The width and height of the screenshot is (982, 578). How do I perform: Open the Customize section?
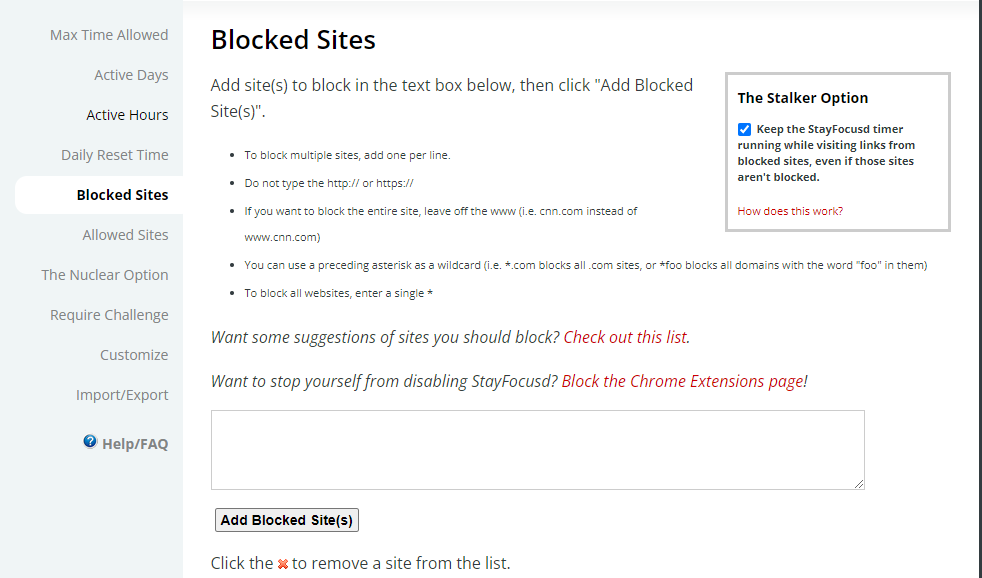click(134, 355)
